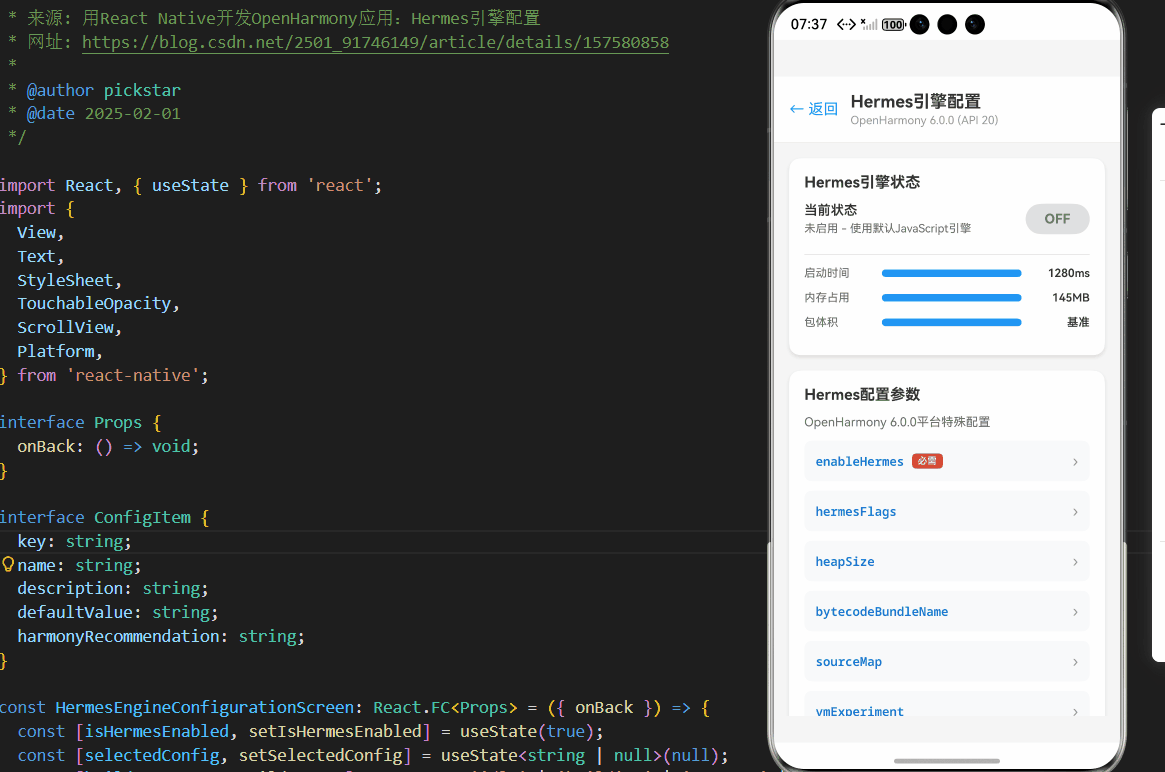Image resolution: width=1165 pixels, height=772 pixels.
Task: Expand the sourceMap chevron arrow
Action: tap(1075, 661)
